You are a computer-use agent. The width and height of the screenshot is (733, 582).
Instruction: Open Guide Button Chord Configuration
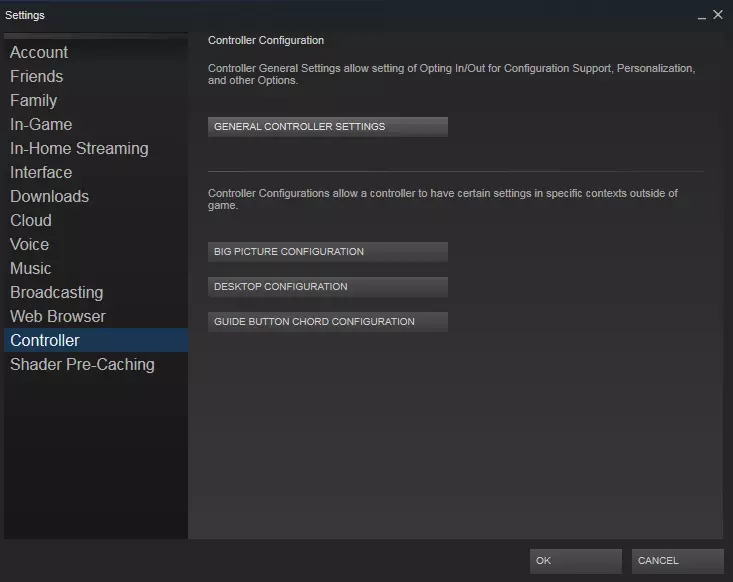pyautogui.click(x=328, y=322)
